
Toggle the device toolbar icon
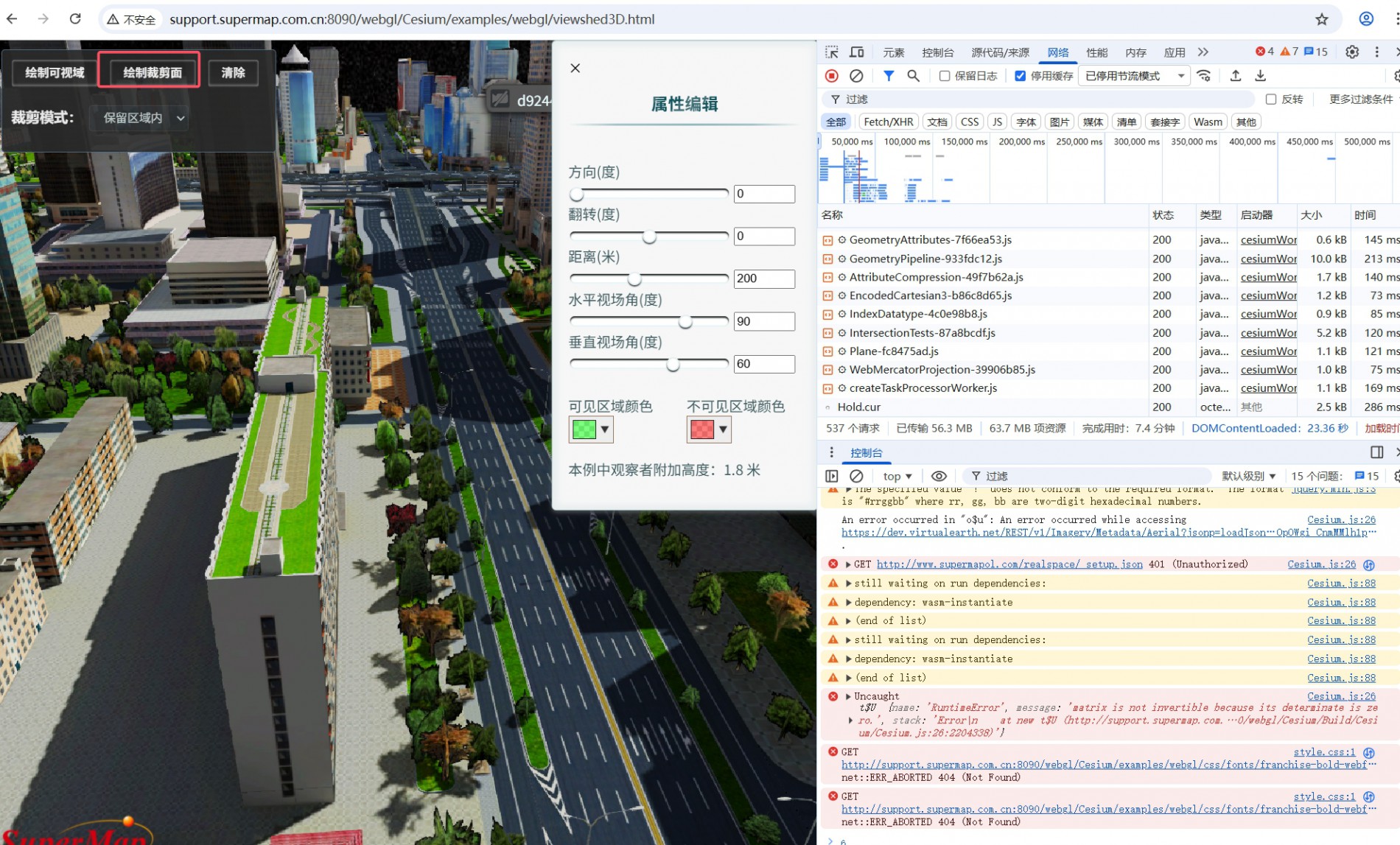coord(856,52)
